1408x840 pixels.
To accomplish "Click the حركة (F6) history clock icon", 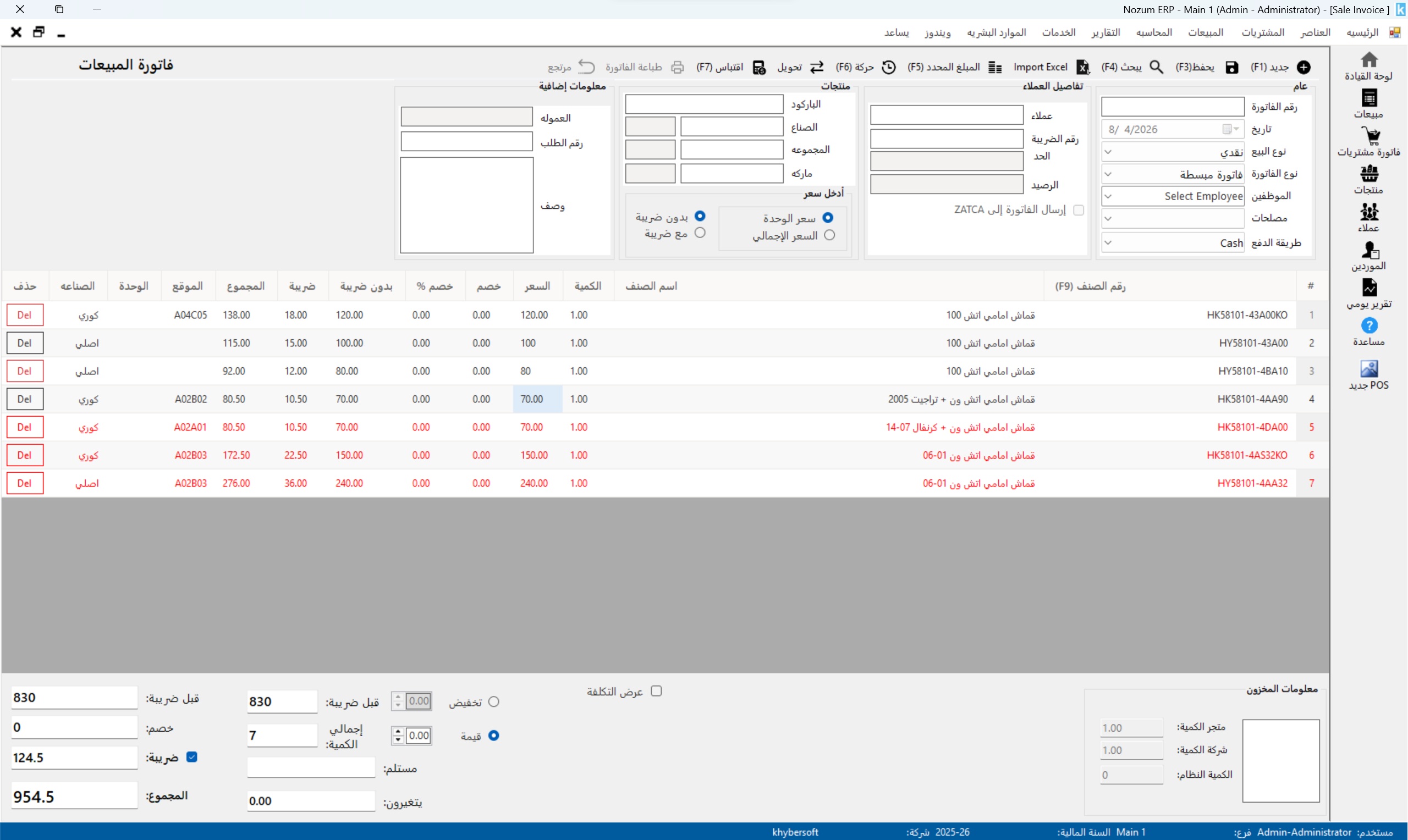I will (x=889, y=68).
